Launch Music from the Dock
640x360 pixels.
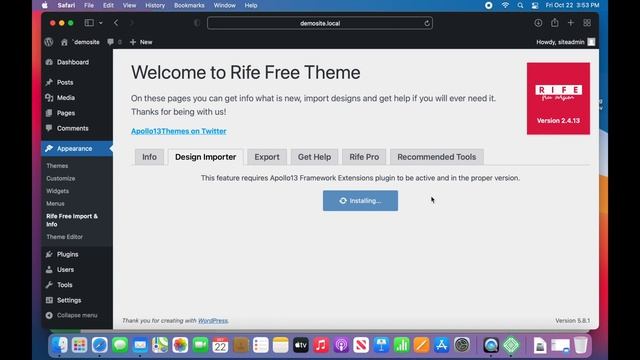click(x=321, y=345)
